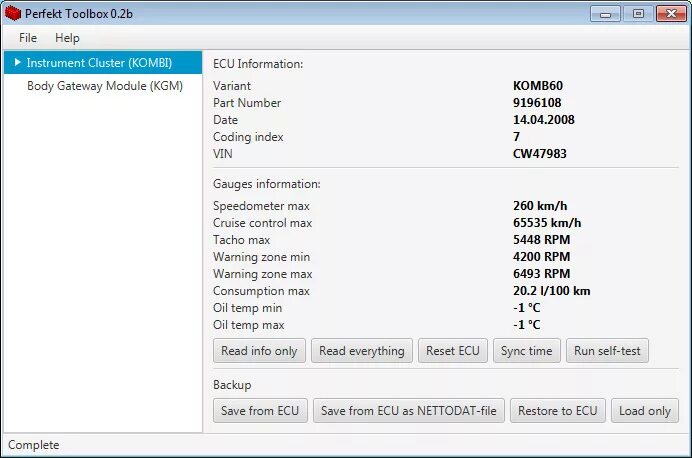Click the Gauges information heading
The image size is (692, 458).
point(267,184)
